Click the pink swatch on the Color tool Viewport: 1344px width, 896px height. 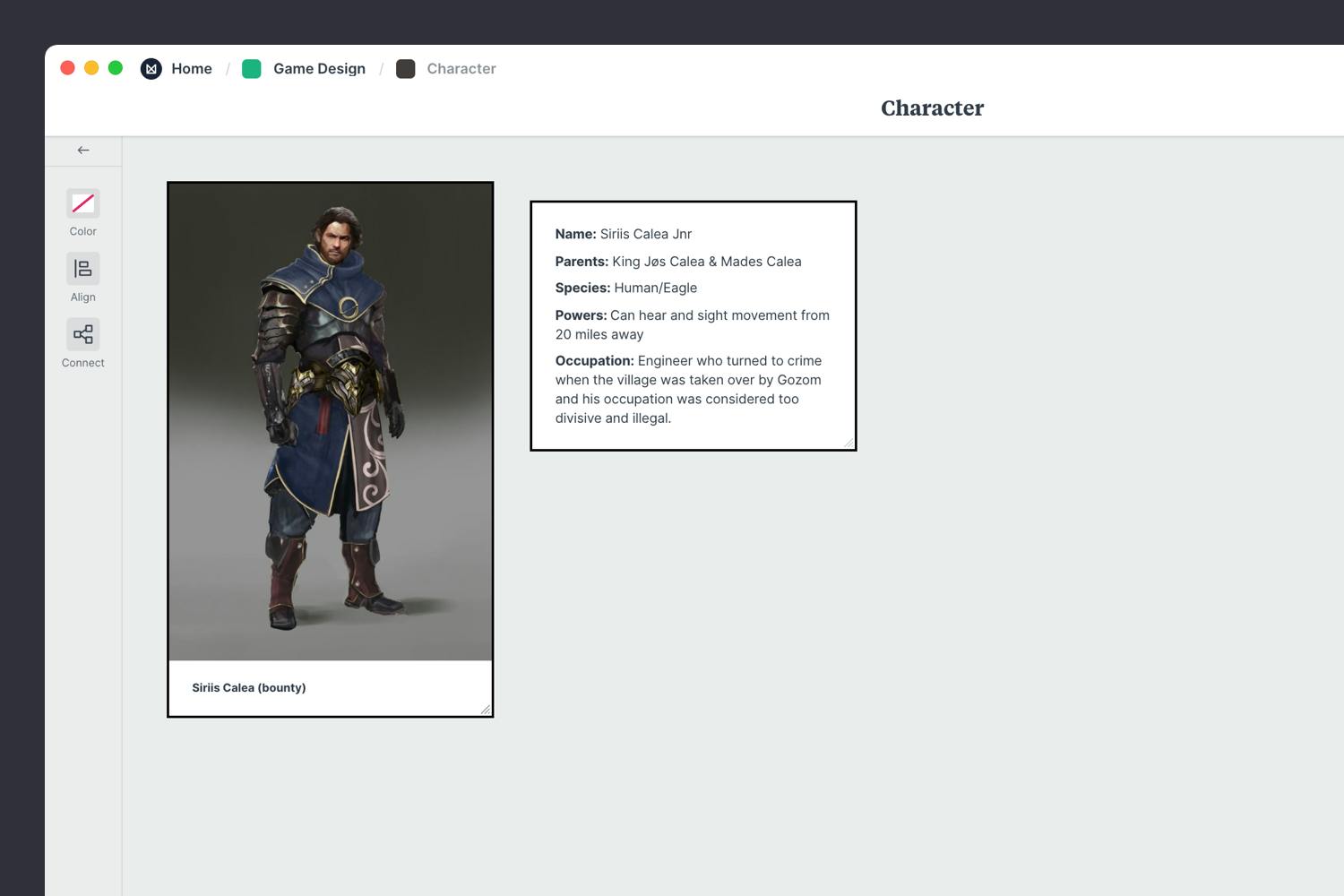[82, 202]
